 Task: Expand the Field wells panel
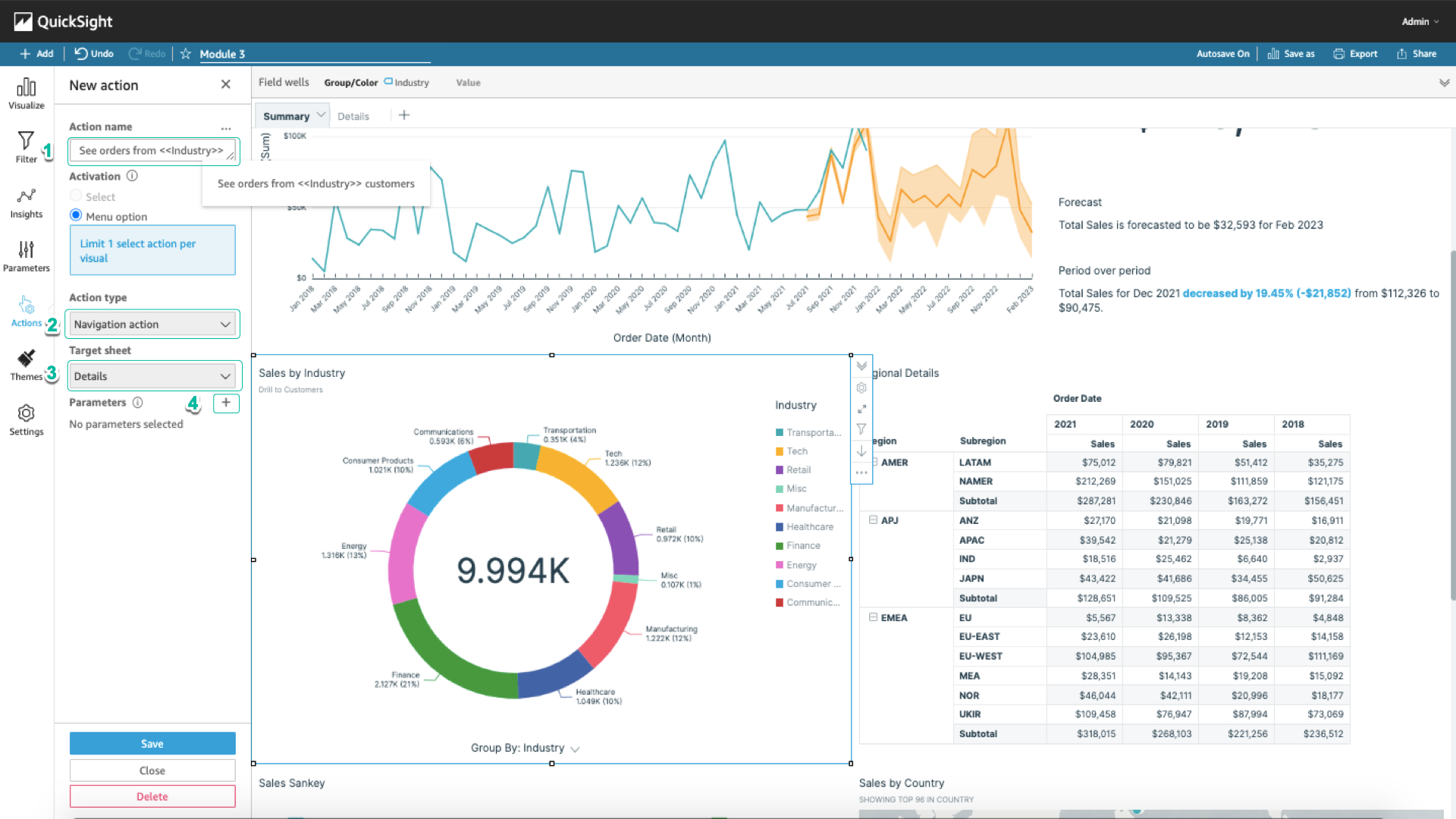coord(1444,83)
